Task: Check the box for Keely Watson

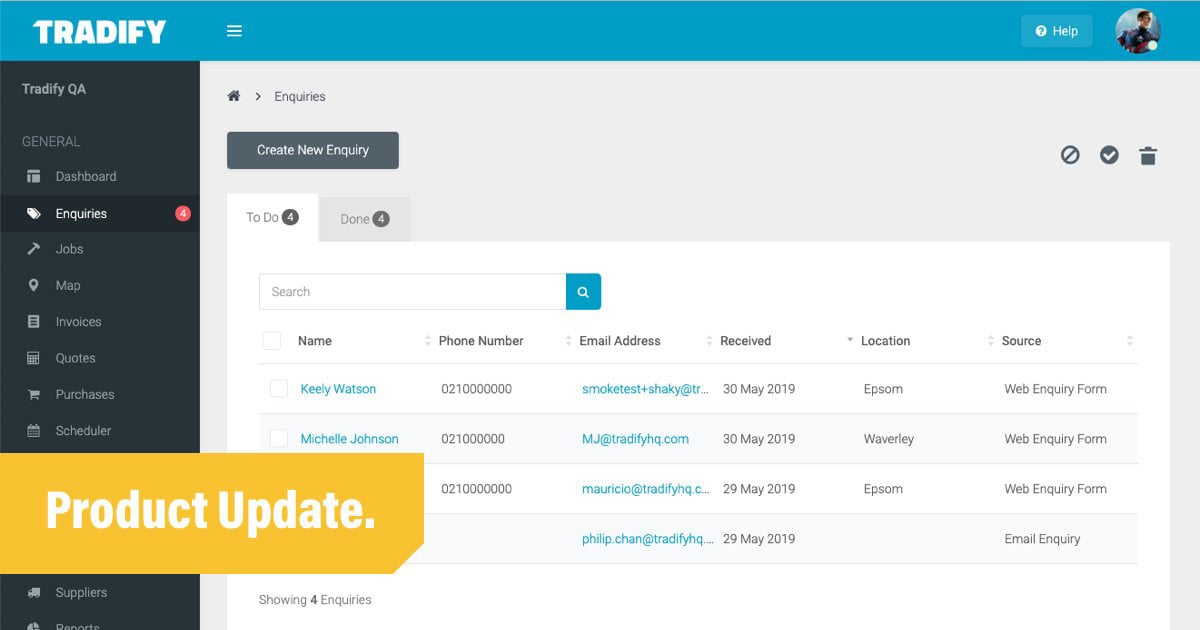Action: click(278, 388)
